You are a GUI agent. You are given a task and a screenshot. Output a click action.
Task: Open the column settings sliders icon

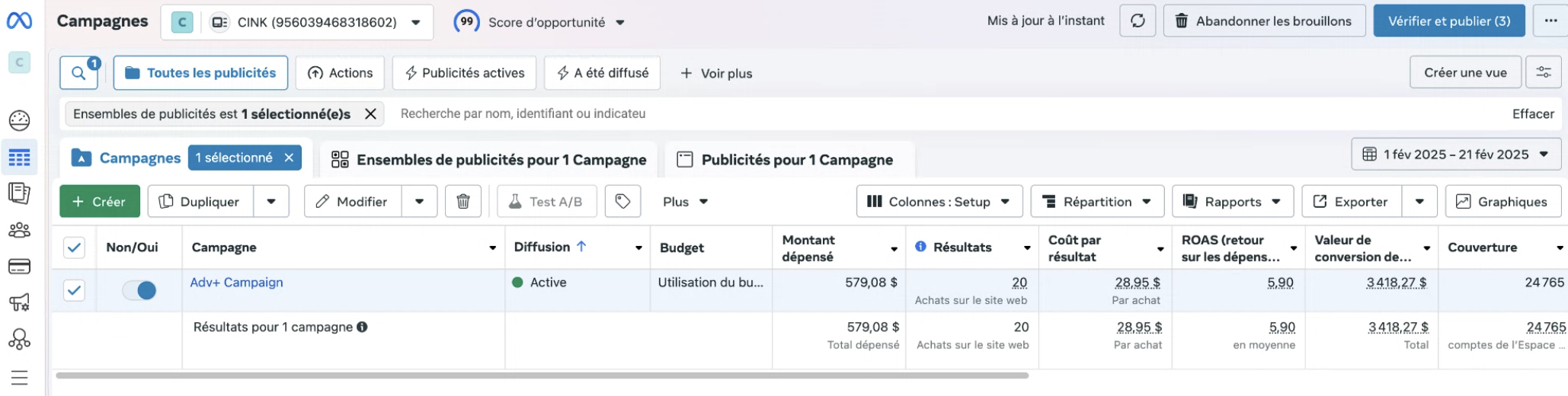point(1543,73)
